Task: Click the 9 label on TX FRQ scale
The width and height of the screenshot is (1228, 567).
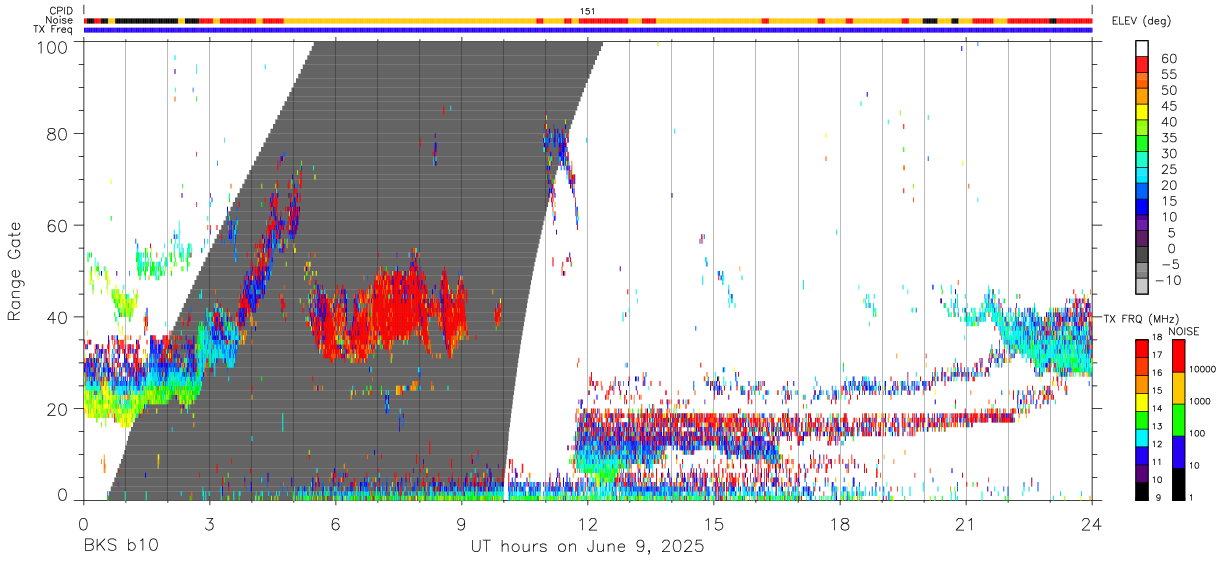Action: click(1158, 498)
